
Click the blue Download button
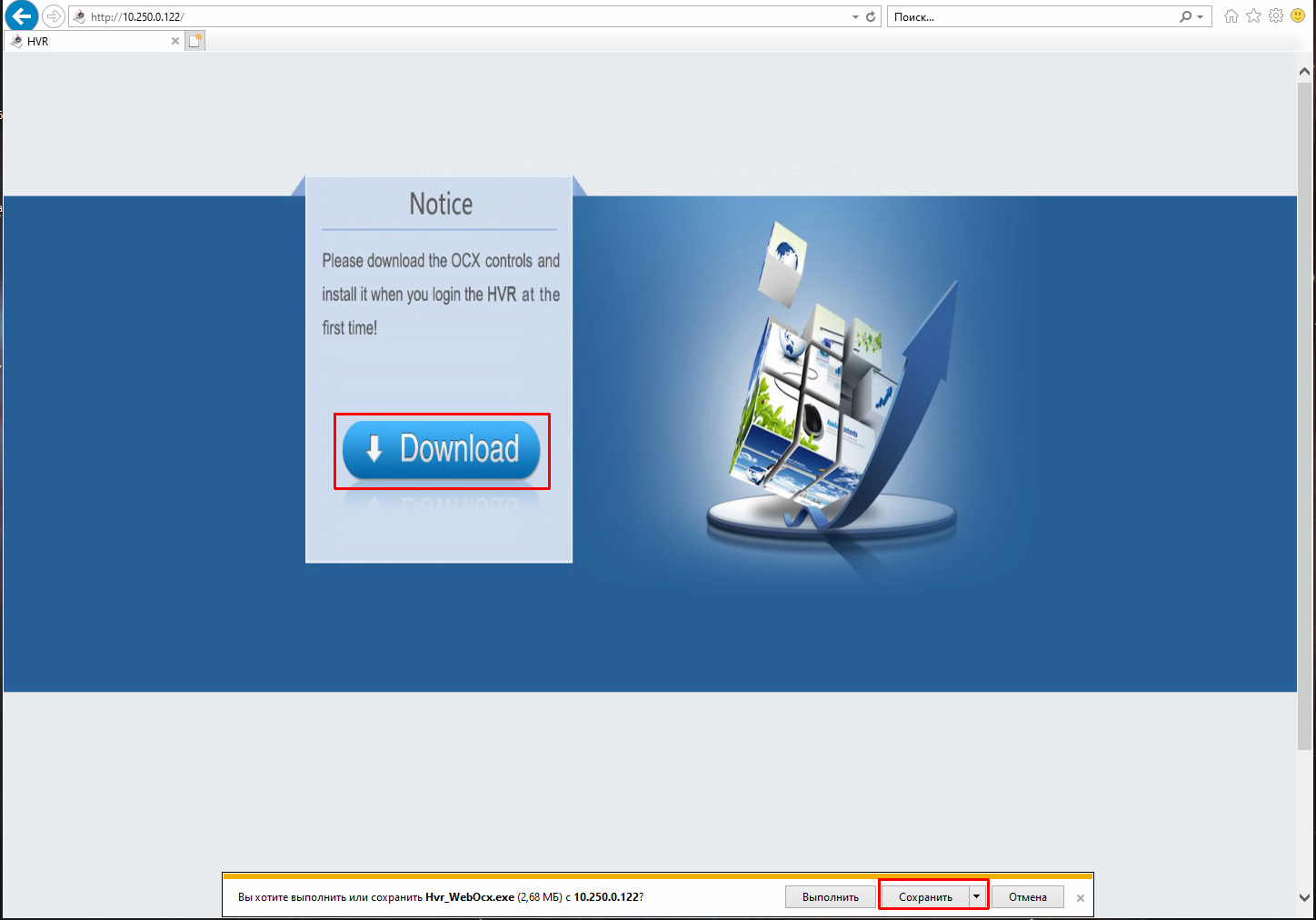point(441,449)
